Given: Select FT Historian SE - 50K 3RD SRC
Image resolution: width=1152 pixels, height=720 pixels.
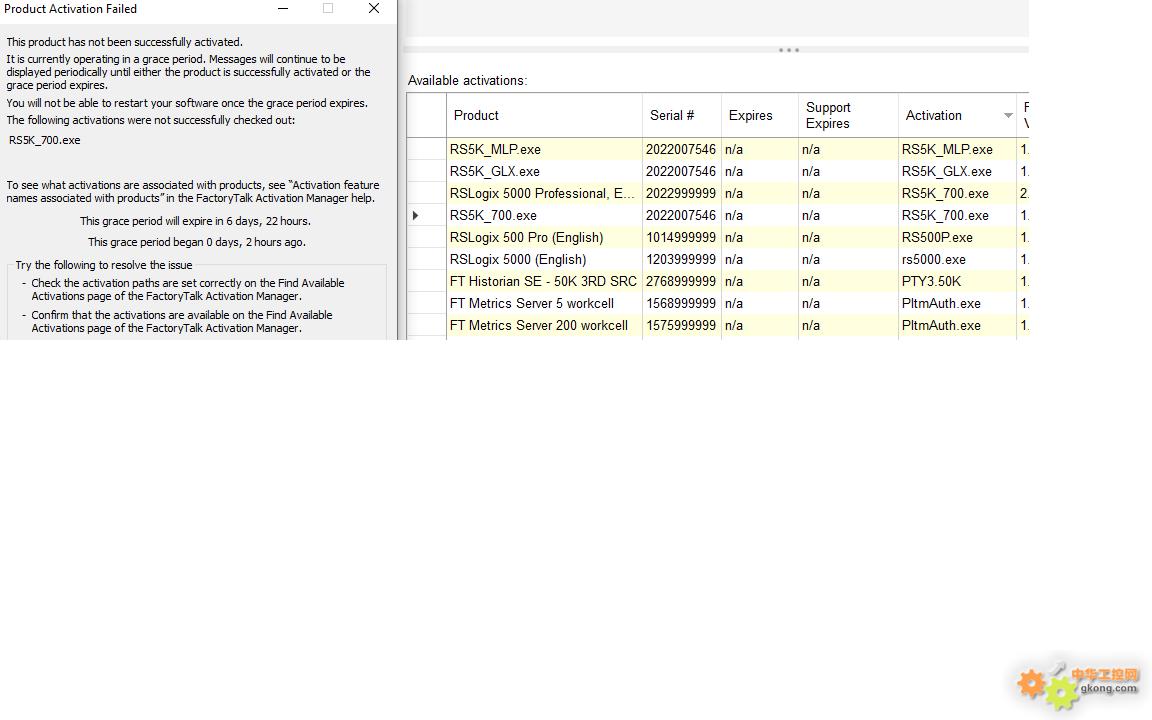Looking at the screenshot, I should pyautogui.click(x=543, y=281).
